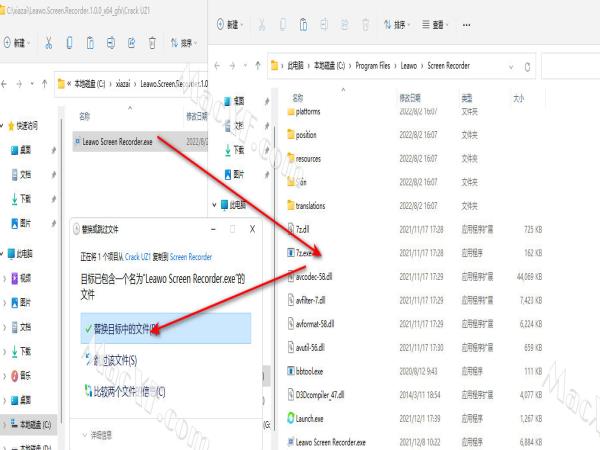Viewport: 600px width, 450px height.
Task: Open the Sort dropdown in left window toolbar
Action: 184,43
